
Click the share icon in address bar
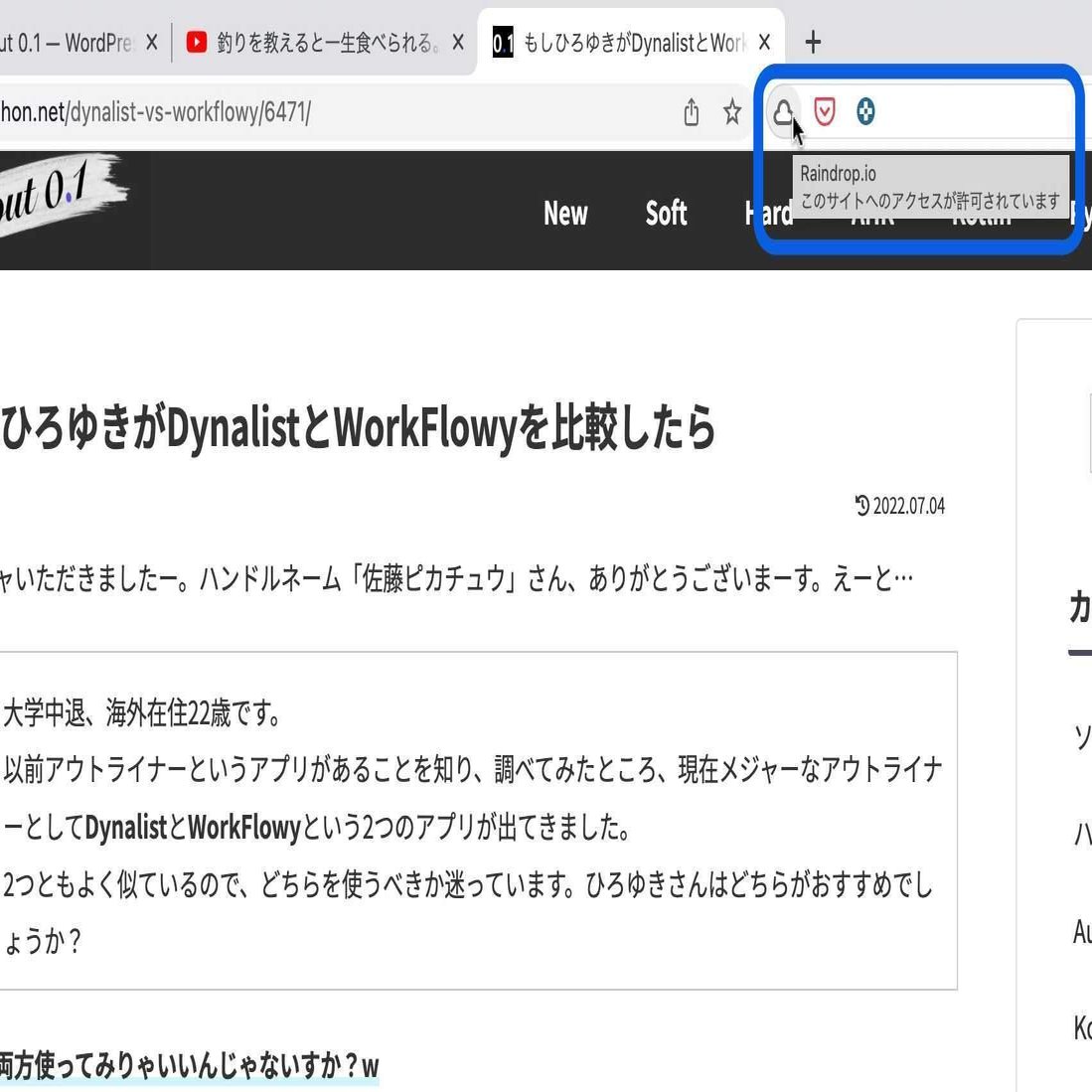pyautogui.click(x=691, y=112)
